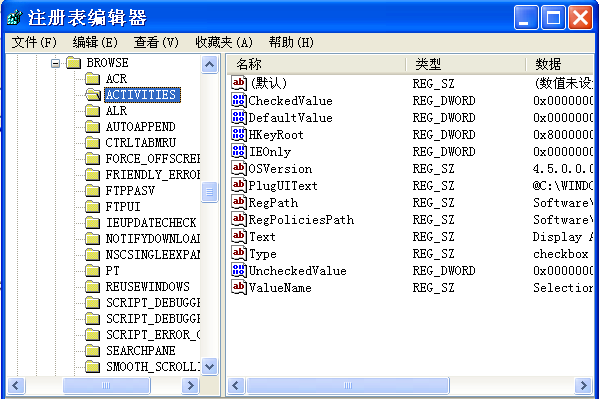Click the open ACTIVITIES folder icon
This screenshot has width=600, height=399.
[93, 94]
